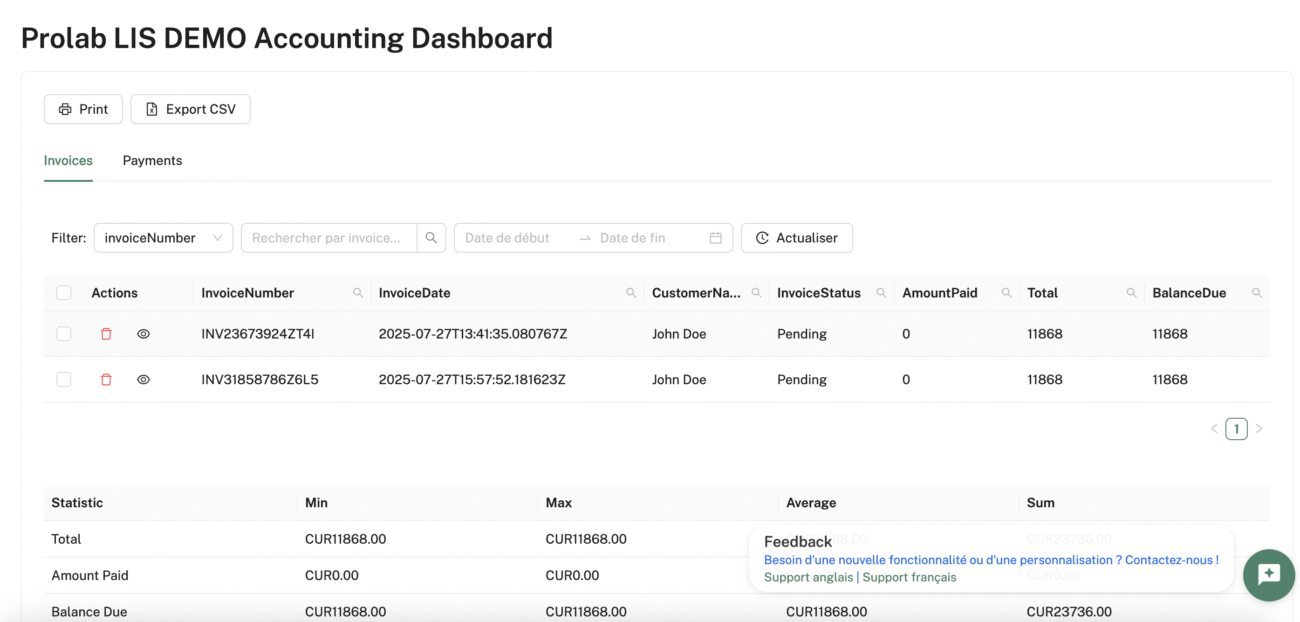Refresh the table with the Actualiser button
The height and width of the screenshot is (622, 1300).
click(x=796, y=238)
